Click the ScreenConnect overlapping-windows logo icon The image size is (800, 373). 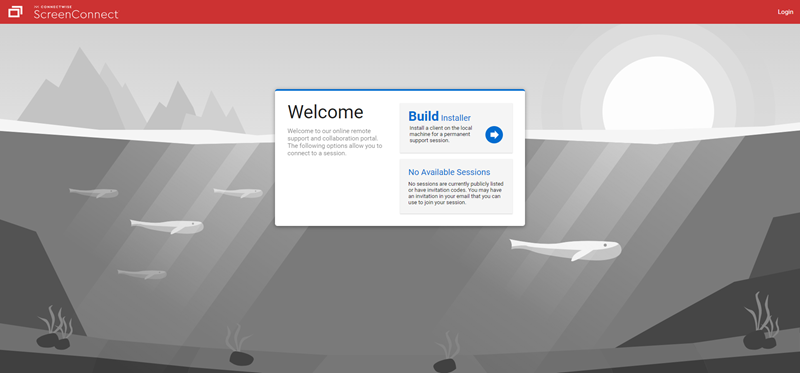pyautogui.click(x=15, y=12)
